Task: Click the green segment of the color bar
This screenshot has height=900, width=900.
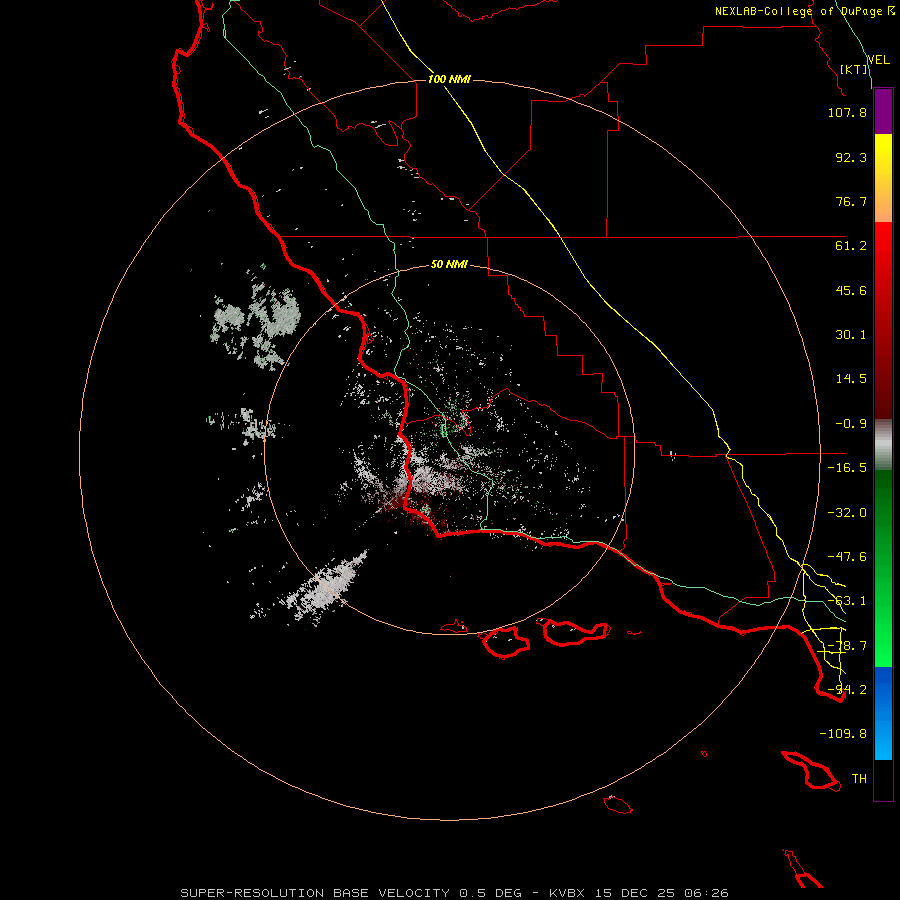Action: pyautogui.click(x=883, y=568)
